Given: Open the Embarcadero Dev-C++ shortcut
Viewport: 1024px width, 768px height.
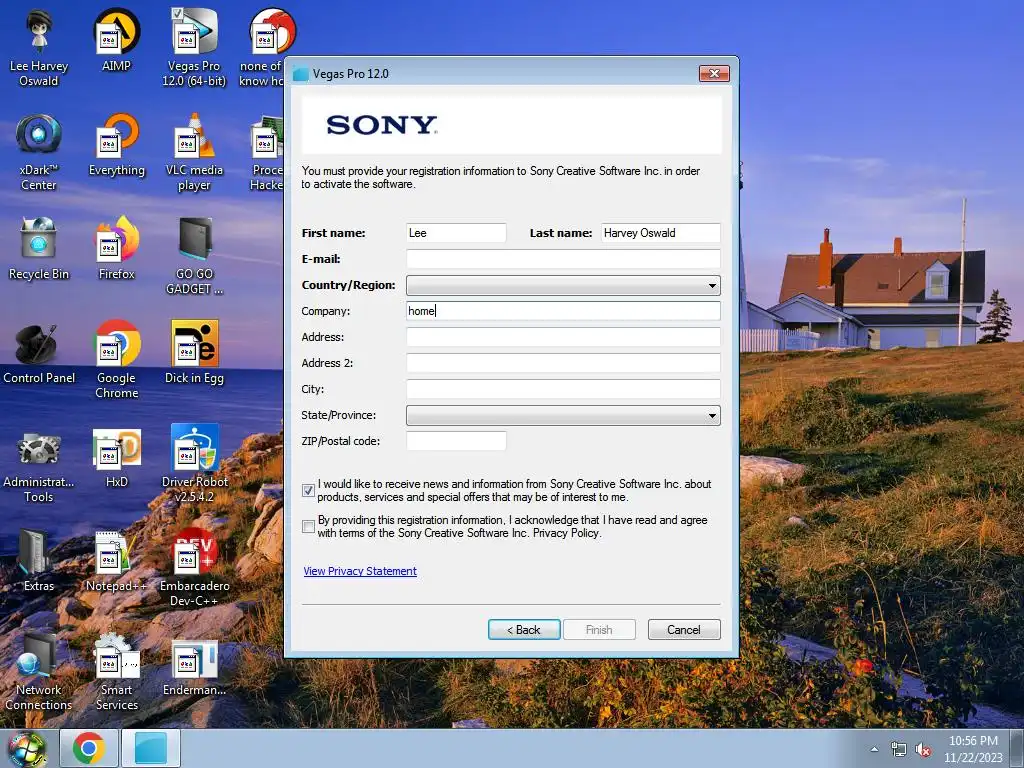Looking at the screenshot, I should 194,567.
